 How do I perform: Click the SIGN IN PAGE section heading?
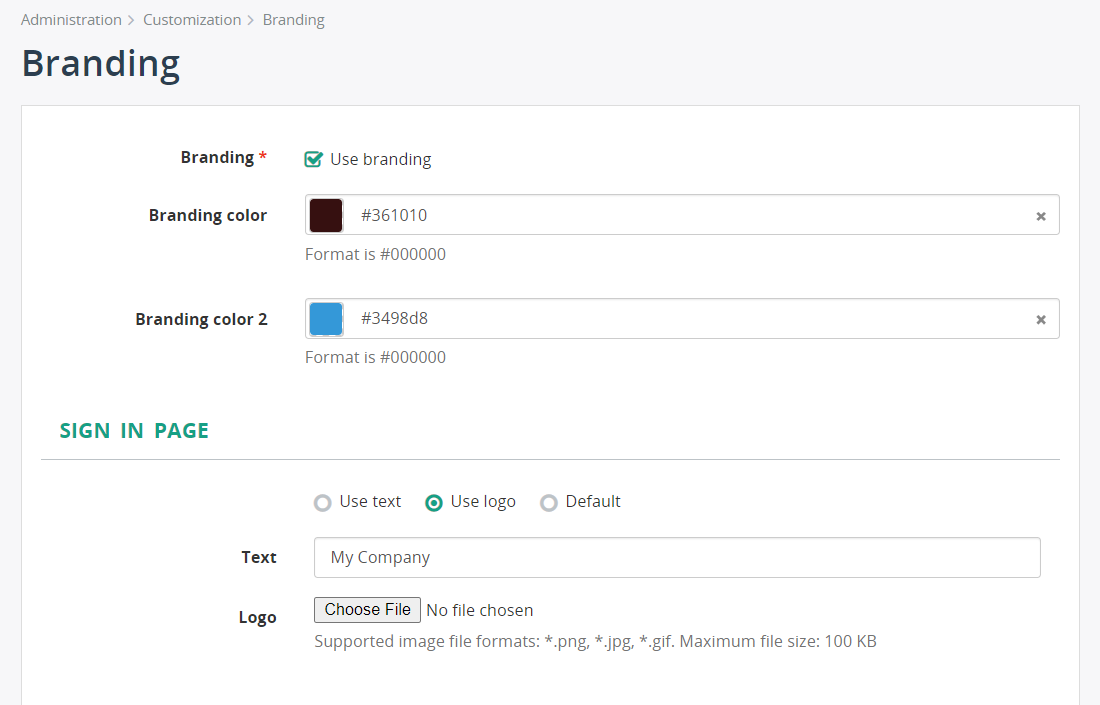pyautogui.click(x=134, y=430)
